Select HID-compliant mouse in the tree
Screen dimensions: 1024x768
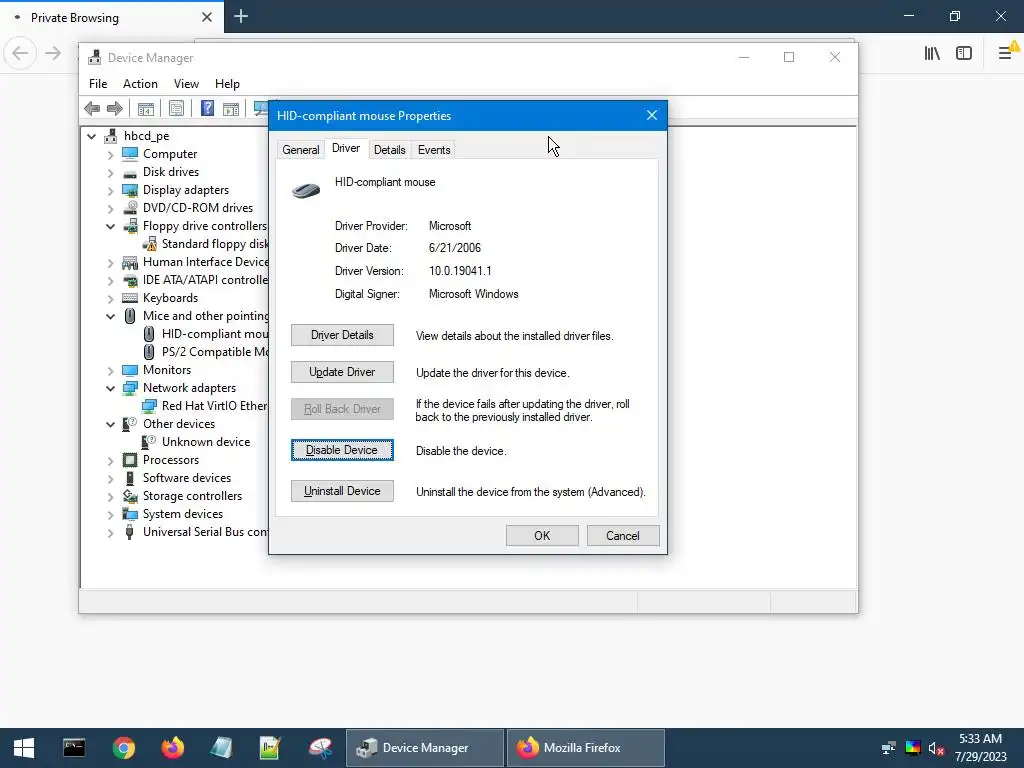[215, 334]
